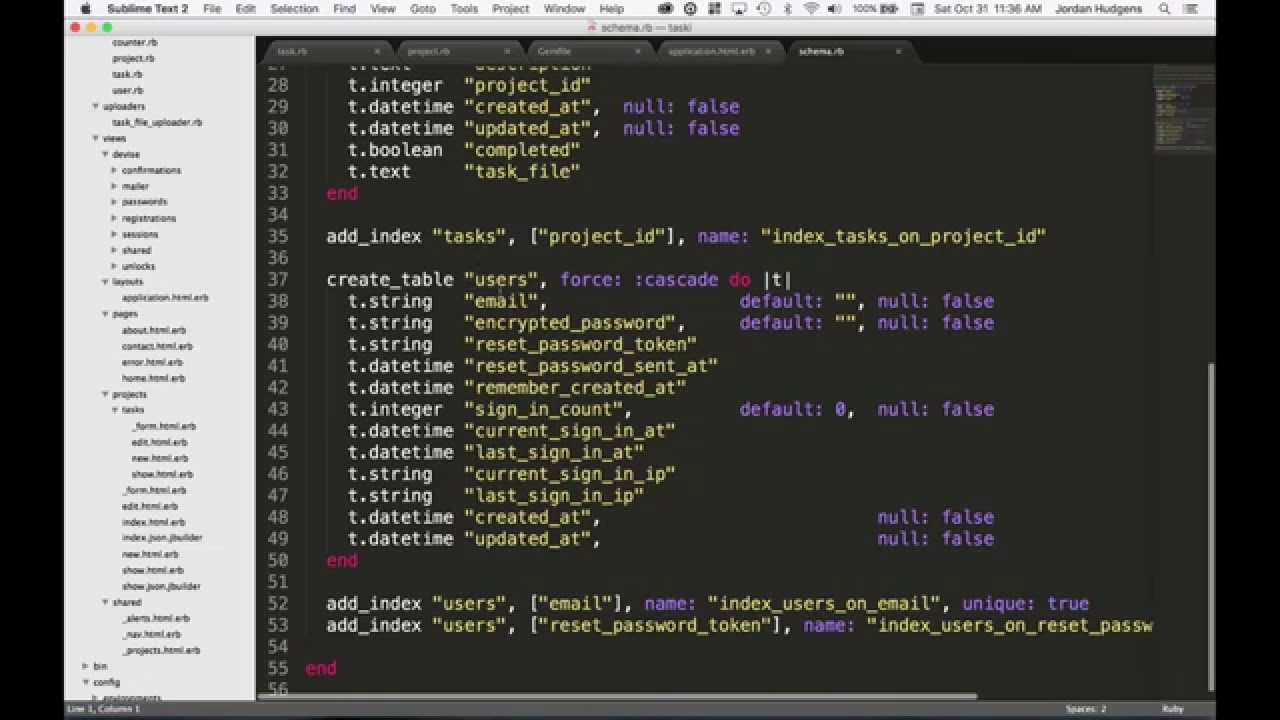Open the Apple menu

85,8
